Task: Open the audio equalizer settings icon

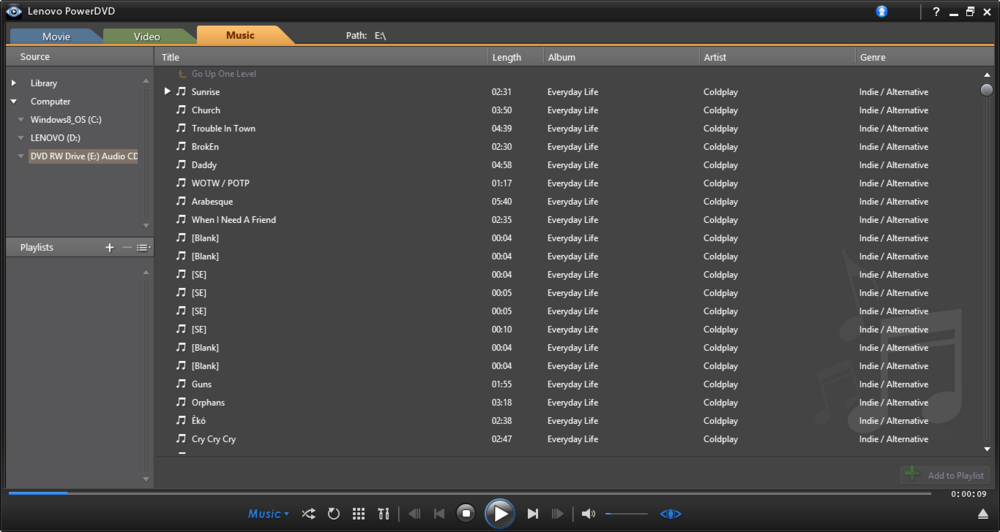Action: point(383,514)
